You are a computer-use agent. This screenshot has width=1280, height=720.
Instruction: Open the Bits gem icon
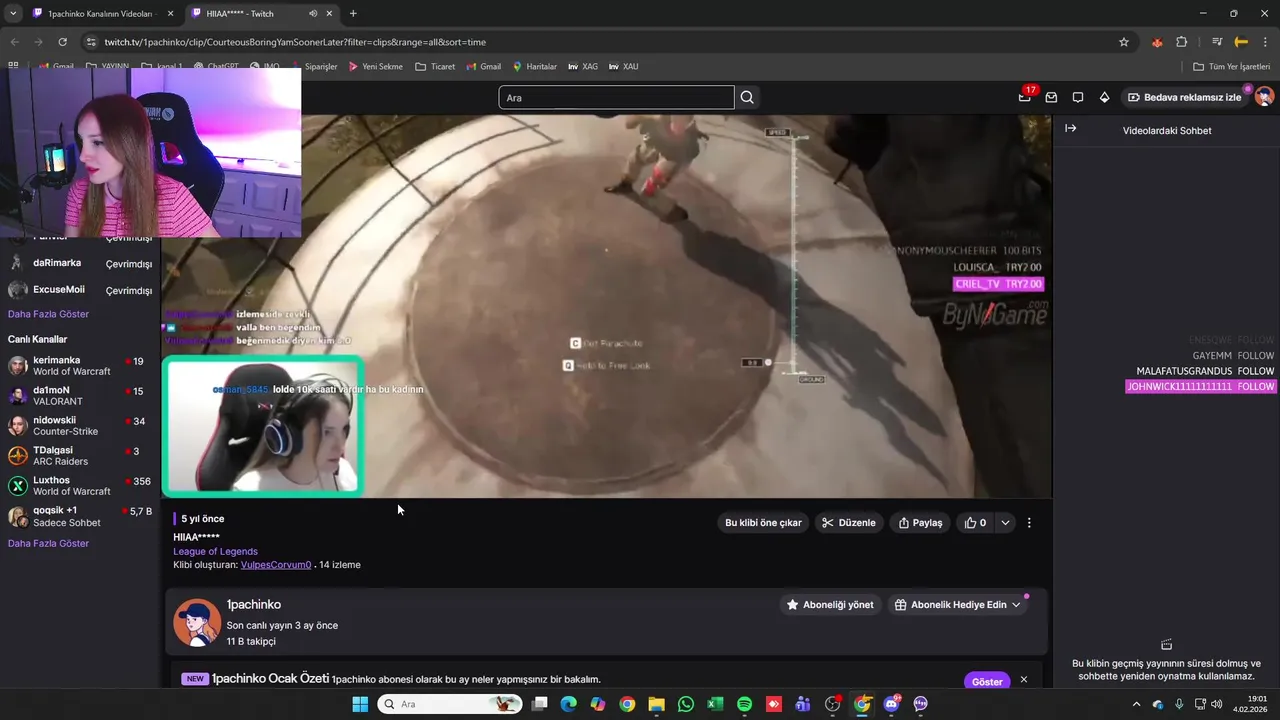[x=1104, y=97]
